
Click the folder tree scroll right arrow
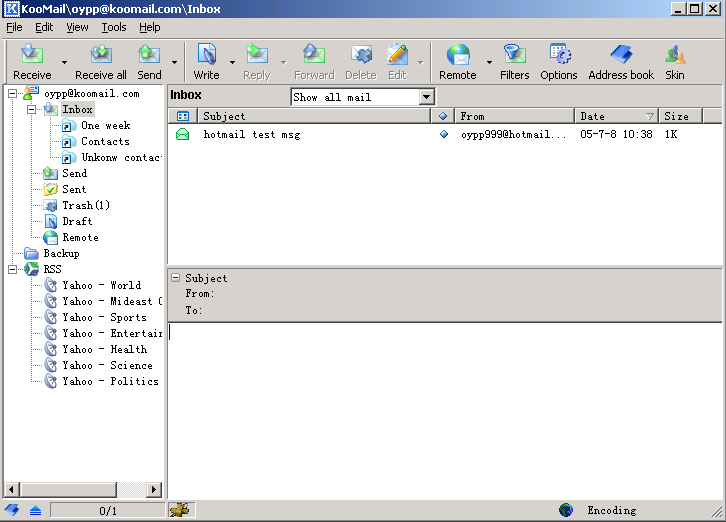click(x=154, y=489)
